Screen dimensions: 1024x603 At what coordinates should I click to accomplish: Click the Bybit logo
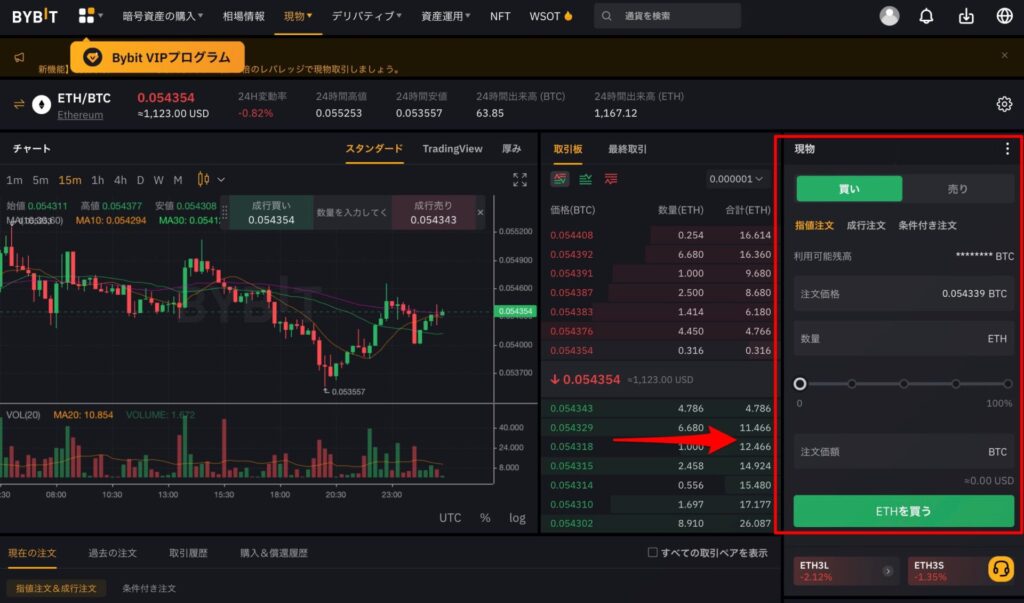coord(35,16)
